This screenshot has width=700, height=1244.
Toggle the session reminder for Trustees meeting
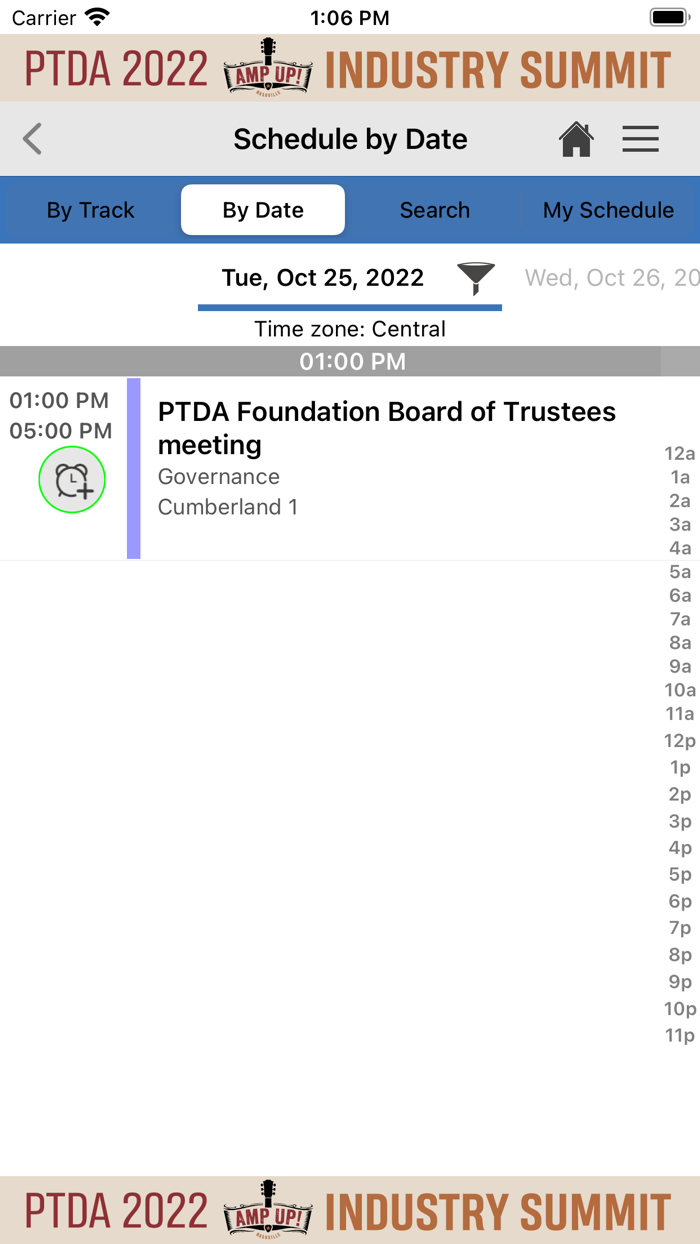tap(71, 480)
